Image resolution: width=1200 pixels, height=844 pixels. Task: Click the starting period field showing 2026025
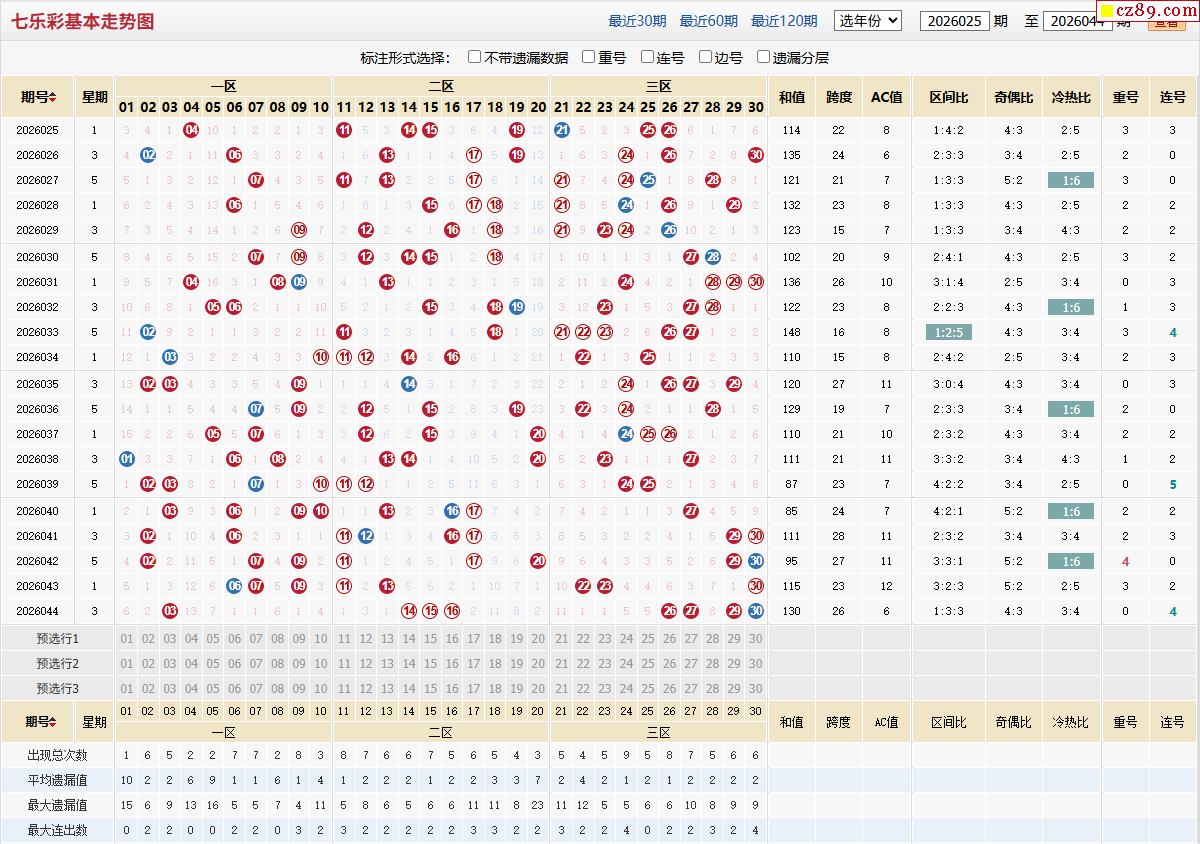954,21
